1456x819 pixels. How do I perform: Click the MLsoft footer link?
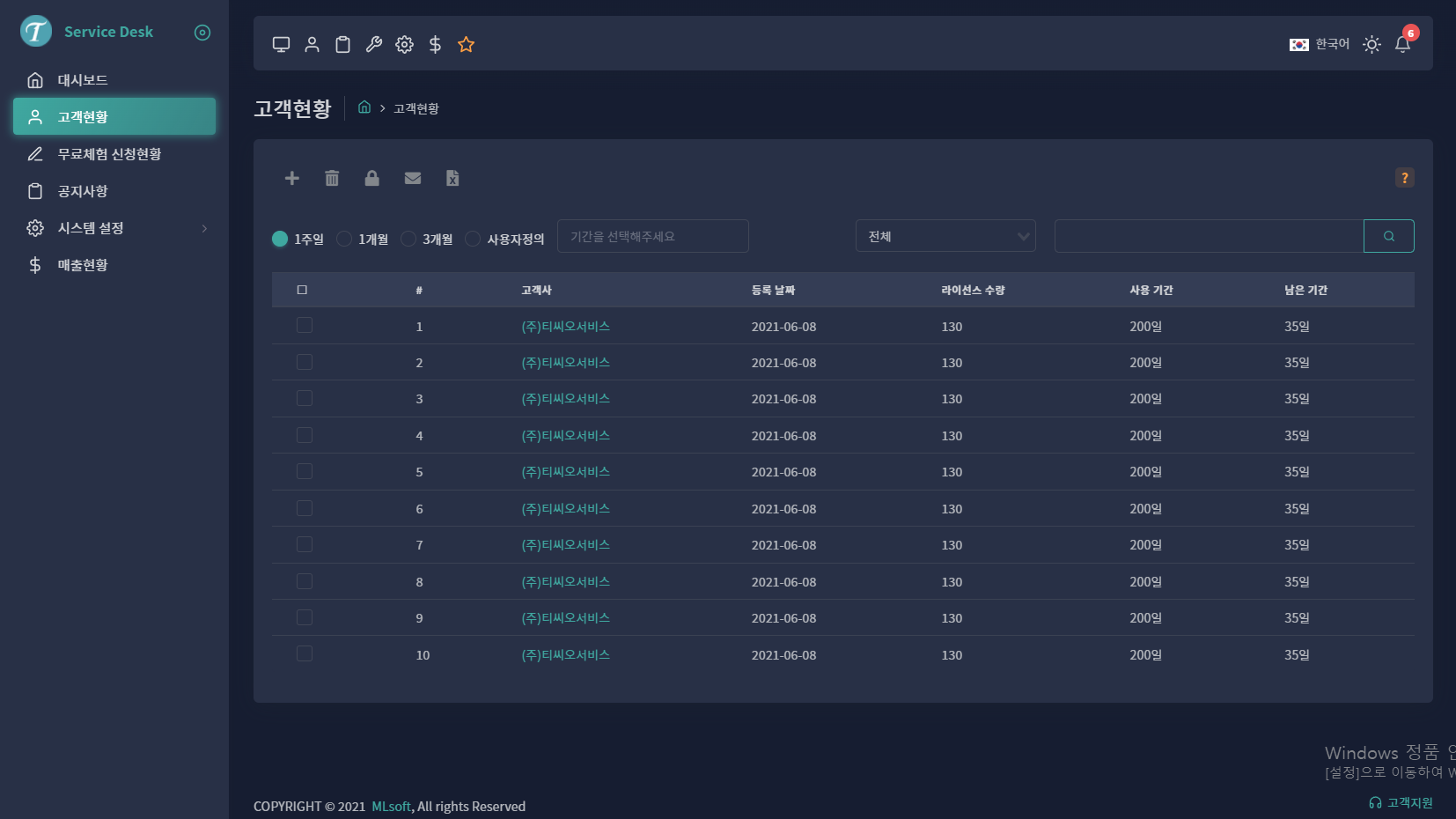(x=392, y=806)
